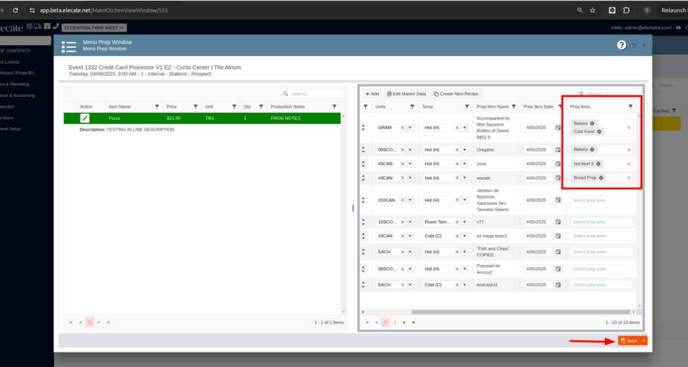This screenshot has width=688, height=367.
Task: Filter the Units column in right grid
Action: [412, 107]
